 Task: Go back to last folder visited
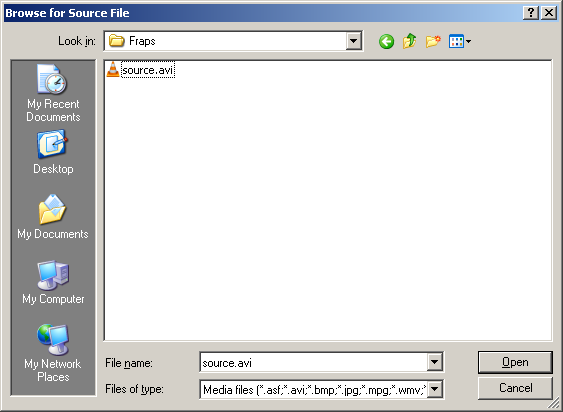[386, 42]
